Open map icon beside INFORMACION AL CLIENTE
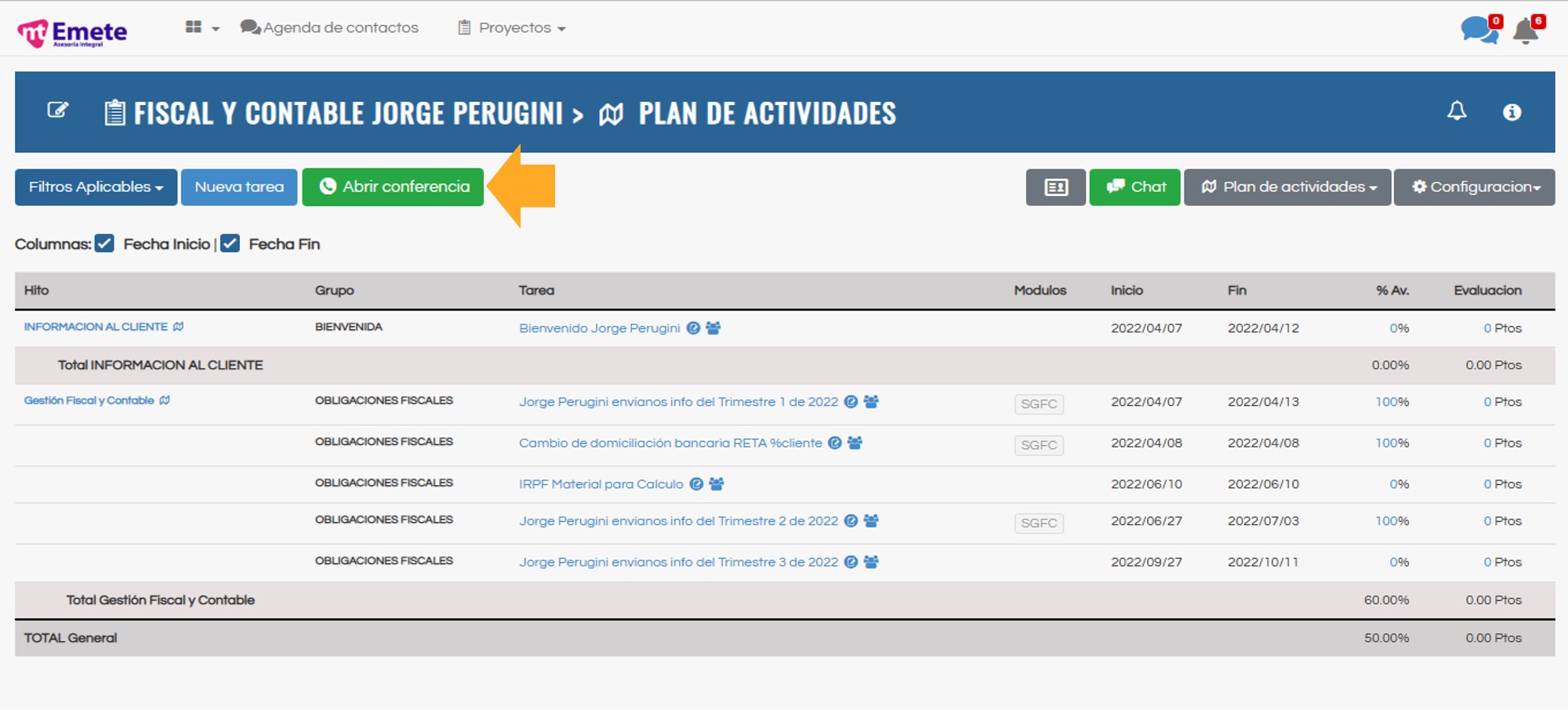Image resolution: width=1568 pixels, height=710 pixels. pyautogui.click(x=179, y=327)
